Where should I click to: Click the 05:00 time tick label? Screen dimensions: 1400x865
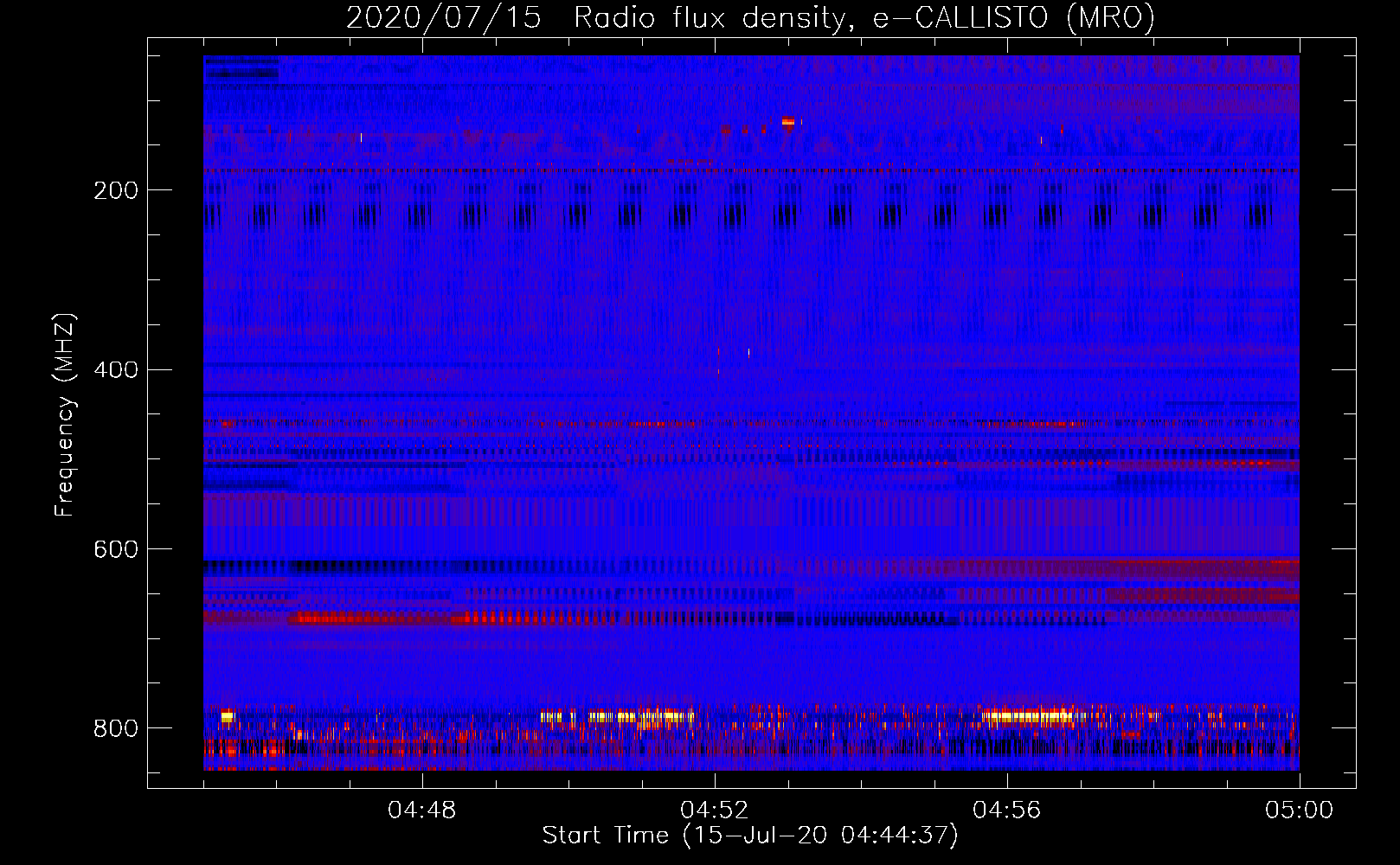[1300, 811]
